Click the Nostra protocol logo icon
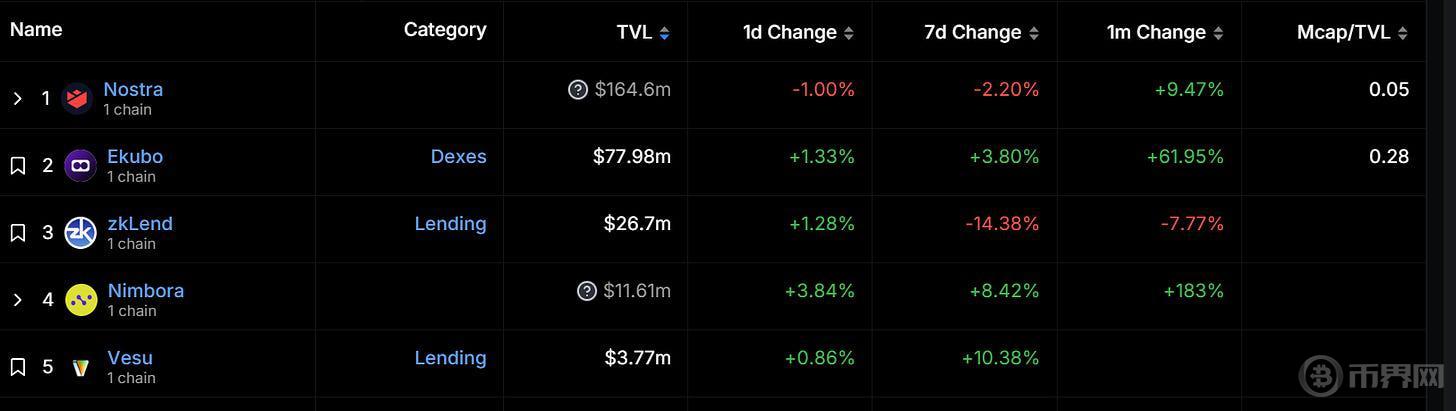The image size is (1456, 411). (78, 98)
